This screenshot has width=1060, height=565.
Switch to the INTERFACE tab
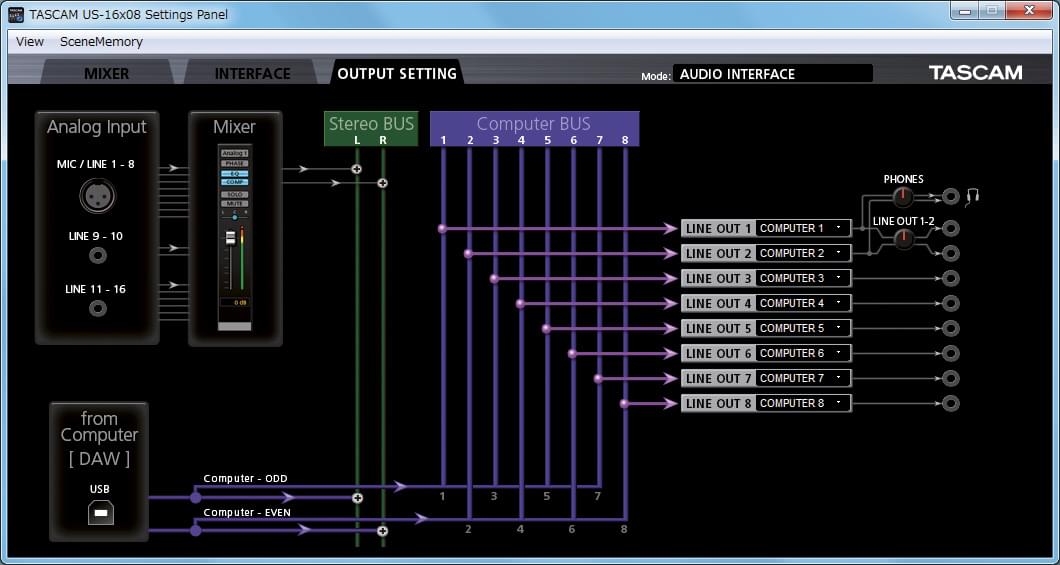pyautogui.click(x=252, y=74)
